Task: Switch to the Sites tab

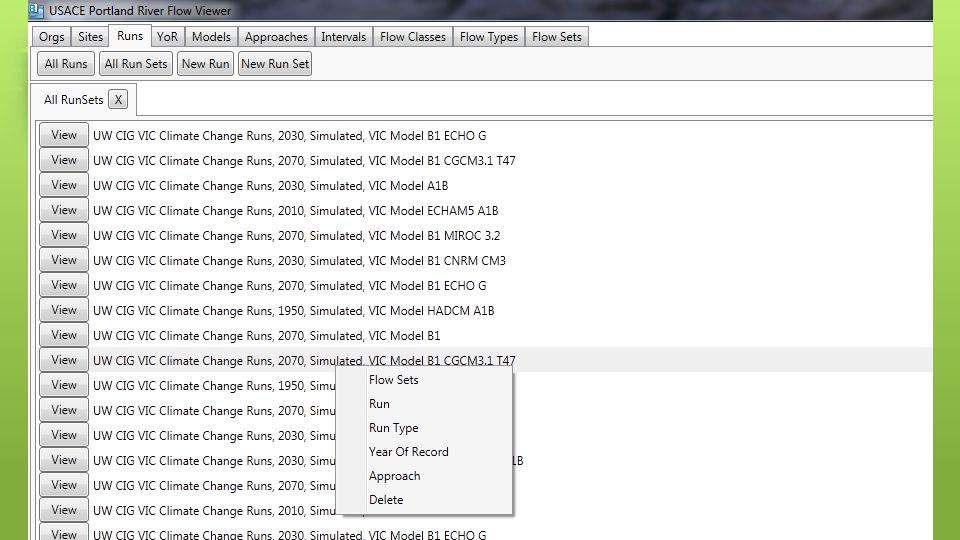Action: [91, 37]
